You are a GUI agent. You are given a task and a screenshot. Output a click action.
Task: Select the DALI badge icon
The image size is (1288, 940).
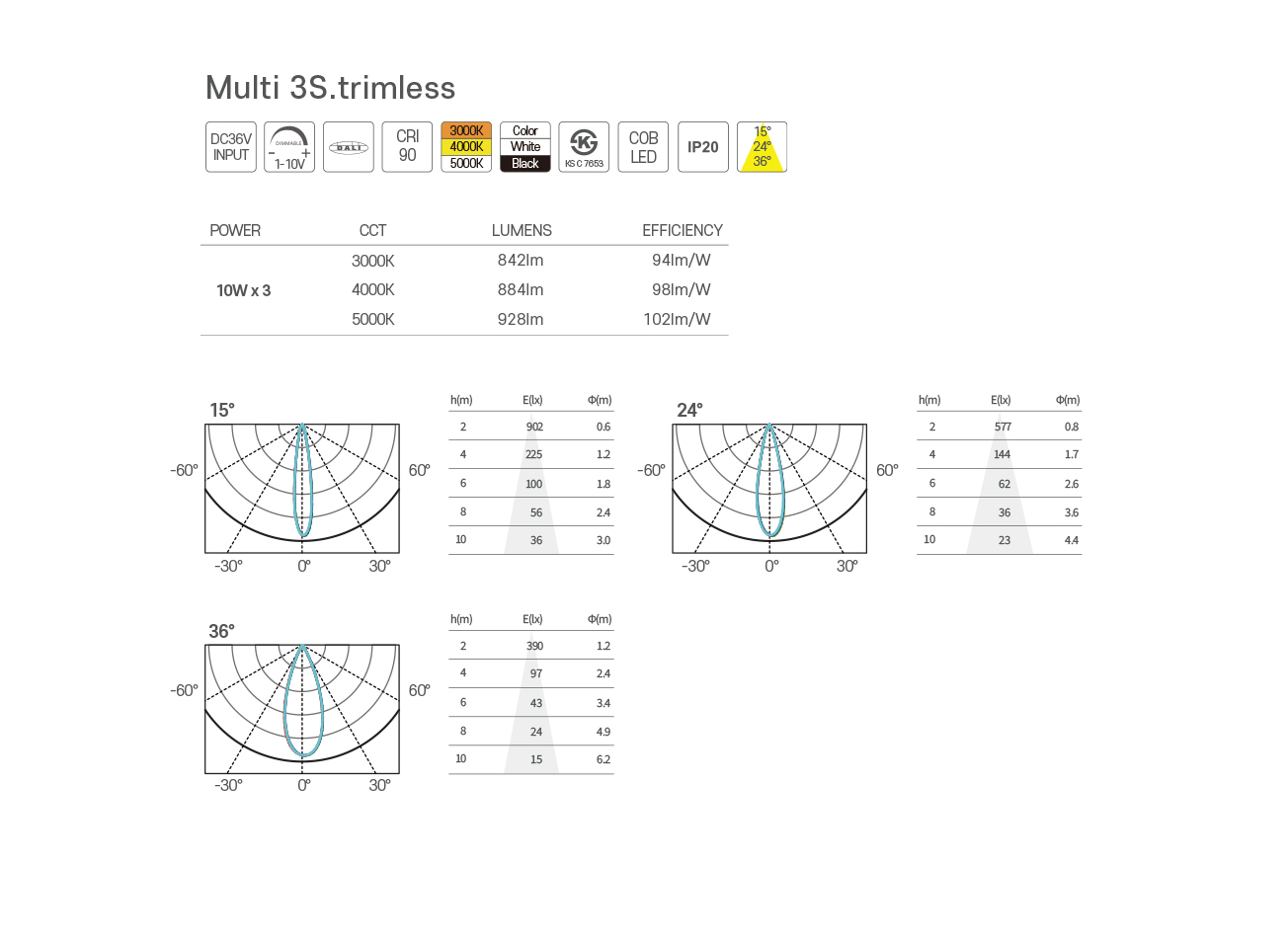pyautogui.click(x=349, y=147)
